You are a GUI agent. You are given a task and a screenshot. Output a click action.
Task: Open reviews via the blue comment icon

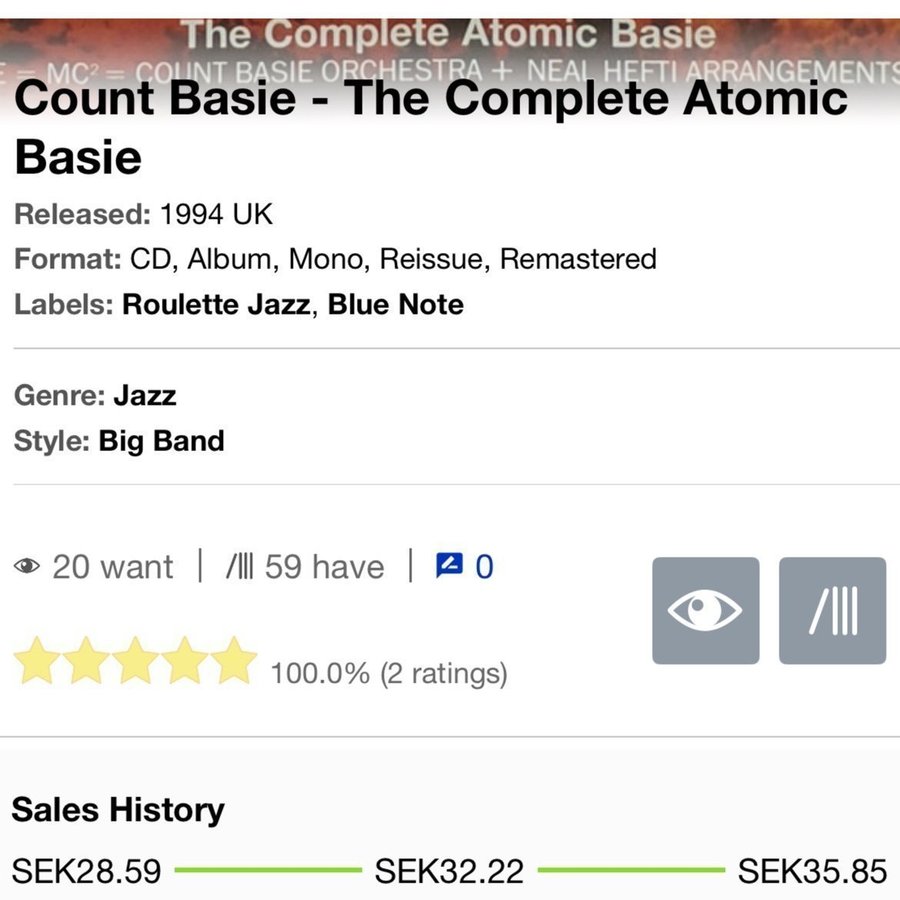coord(447,566)
